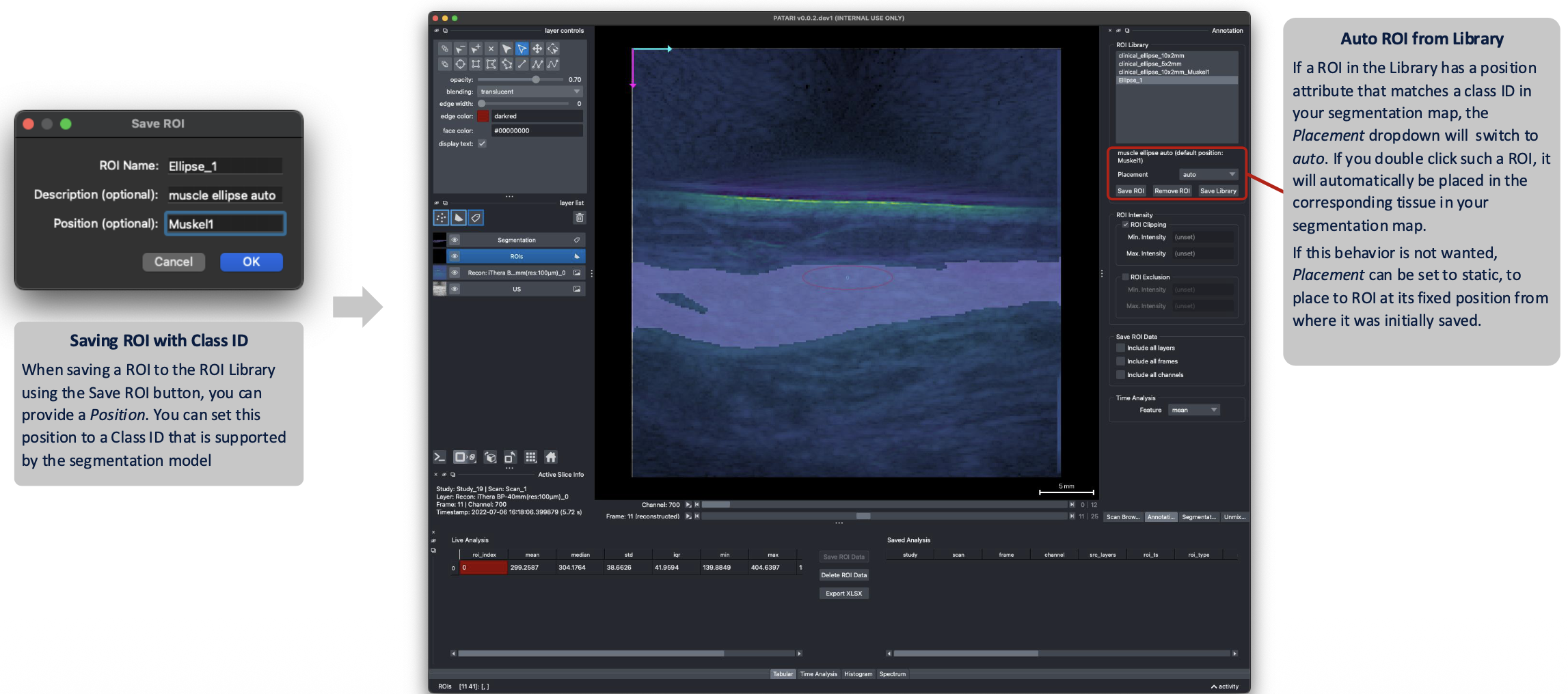Switch to the Histogram tab
1568x694 pixels.
point(858,674)
